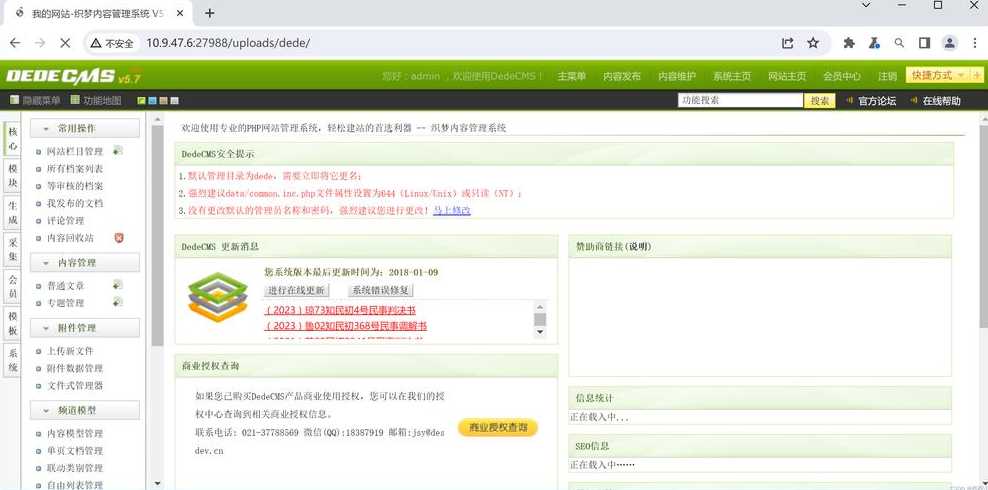
Task: Click the 商业授权查询 yellow button
Action: click(498, 428)
